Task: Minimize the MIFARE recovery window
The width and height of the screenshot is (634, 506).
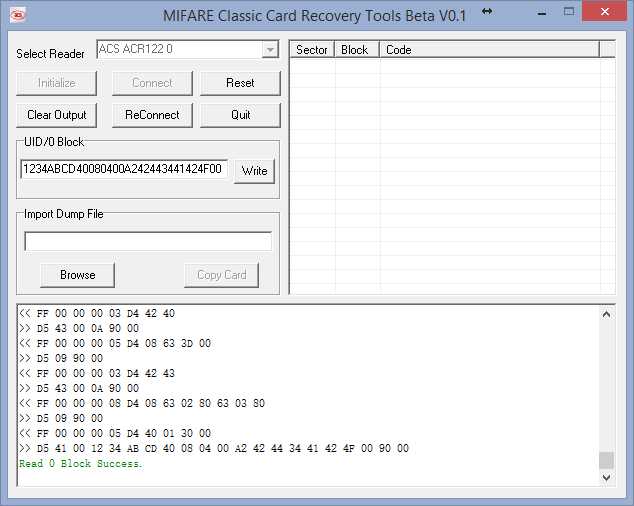Action: 542,13
